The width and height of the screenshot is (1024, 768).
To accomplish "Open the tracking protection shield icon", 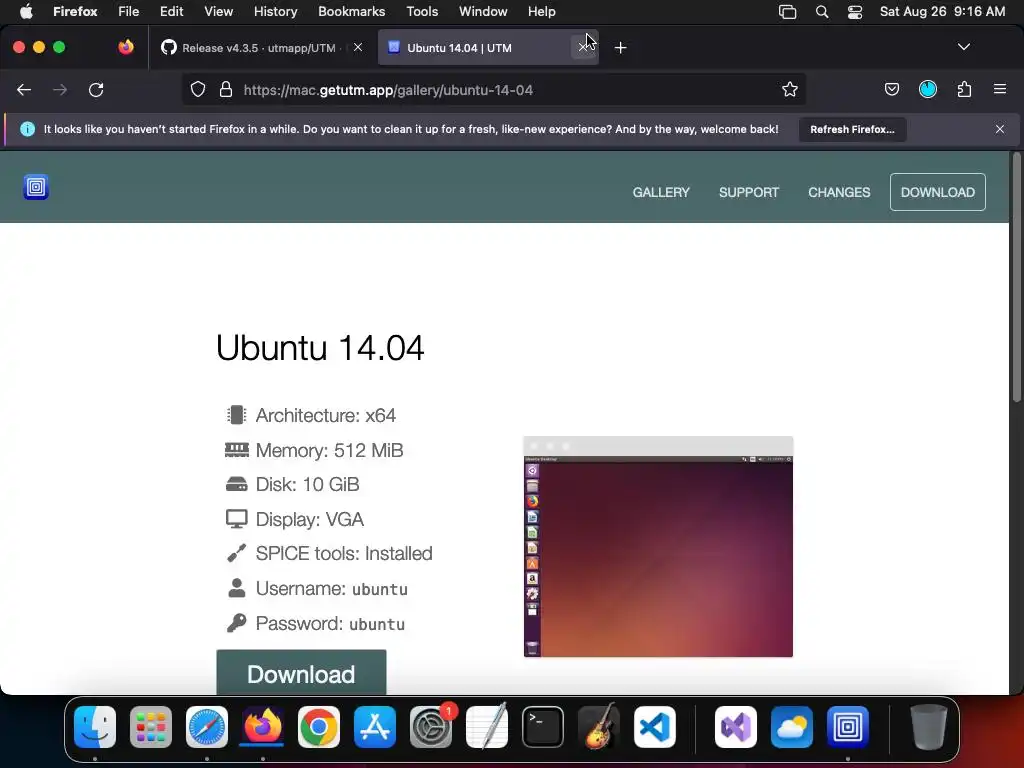I will [198, 89].
